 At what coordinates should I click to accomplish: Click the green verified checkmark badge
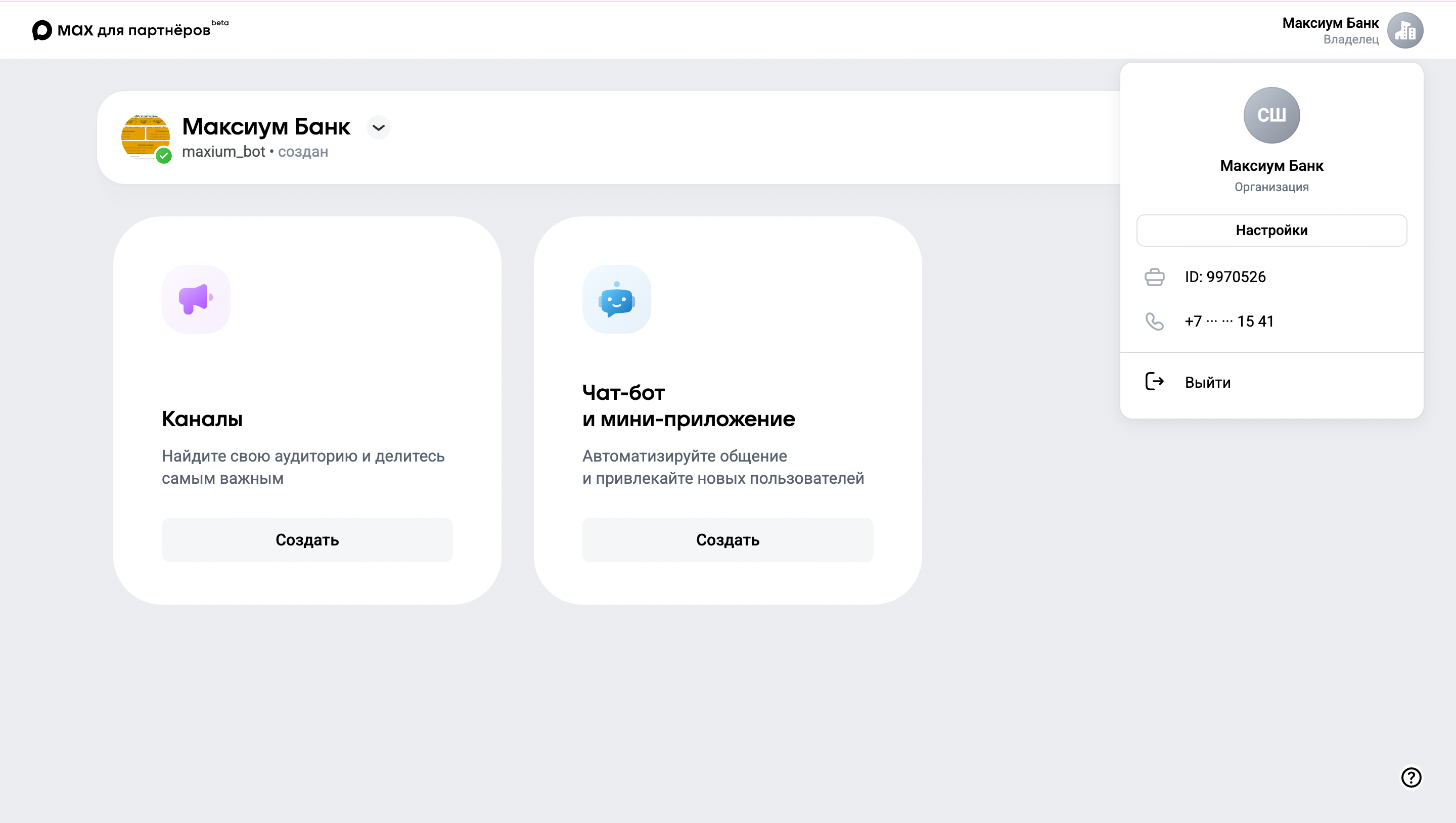[164, 155]
